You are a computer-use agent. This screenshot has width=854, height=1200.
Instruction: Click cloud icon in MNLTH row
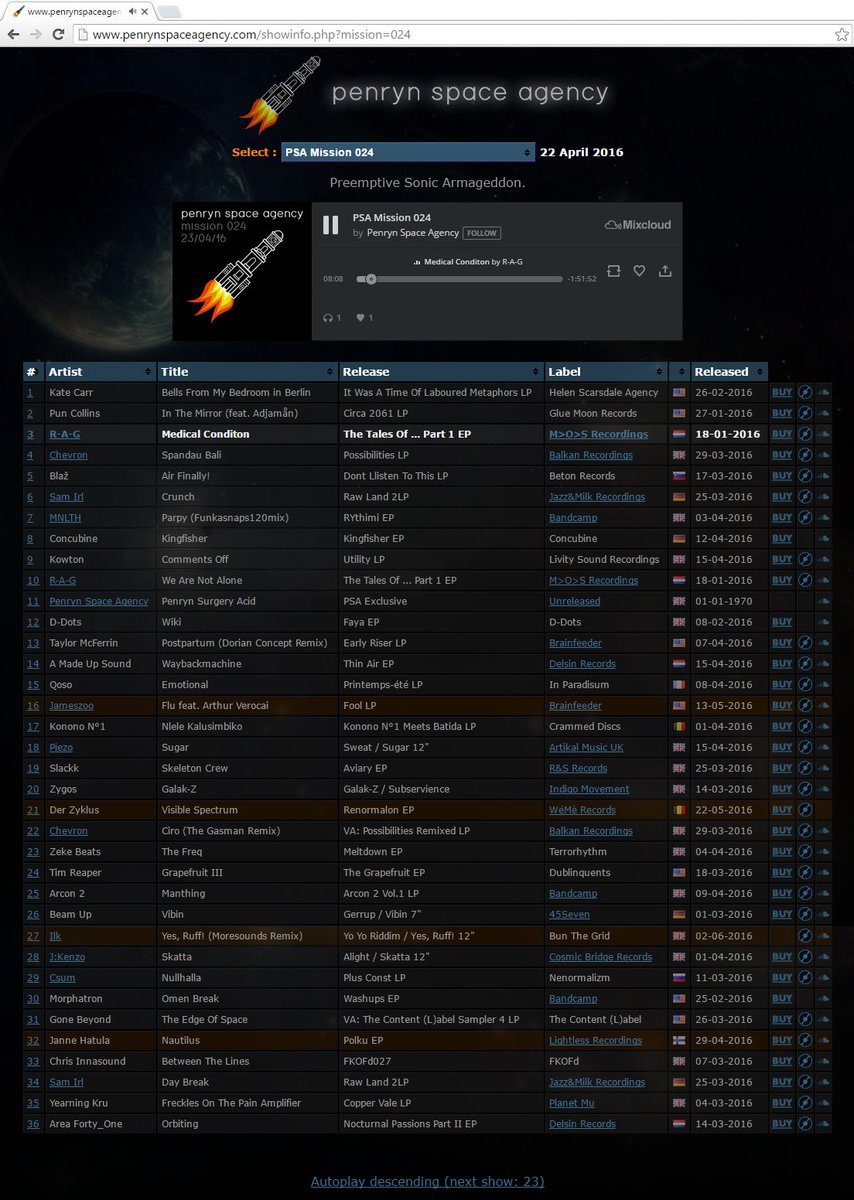point(824,517)
